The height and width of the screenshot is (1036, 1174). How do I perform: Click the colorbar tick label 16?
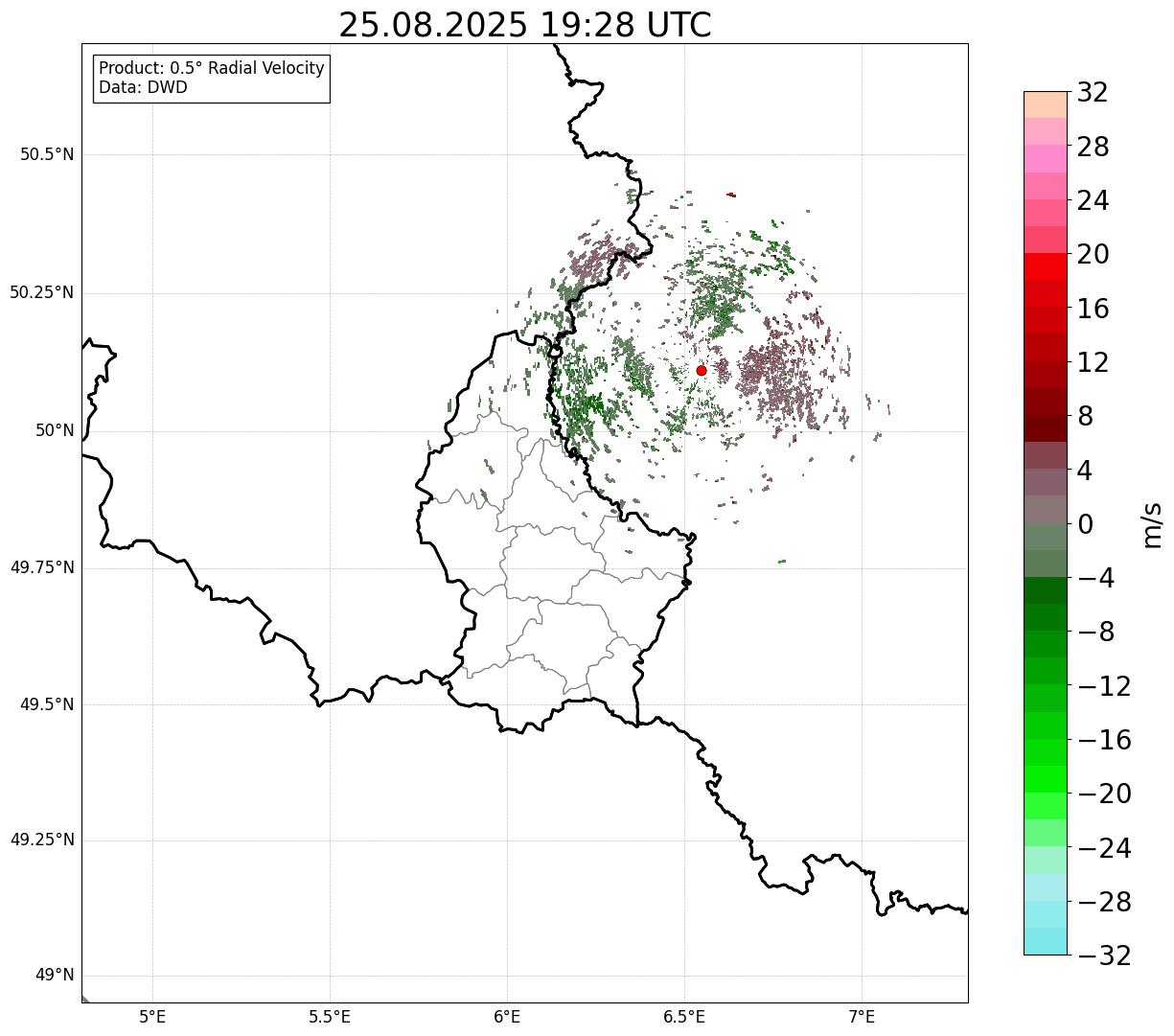pos(1093,309)
